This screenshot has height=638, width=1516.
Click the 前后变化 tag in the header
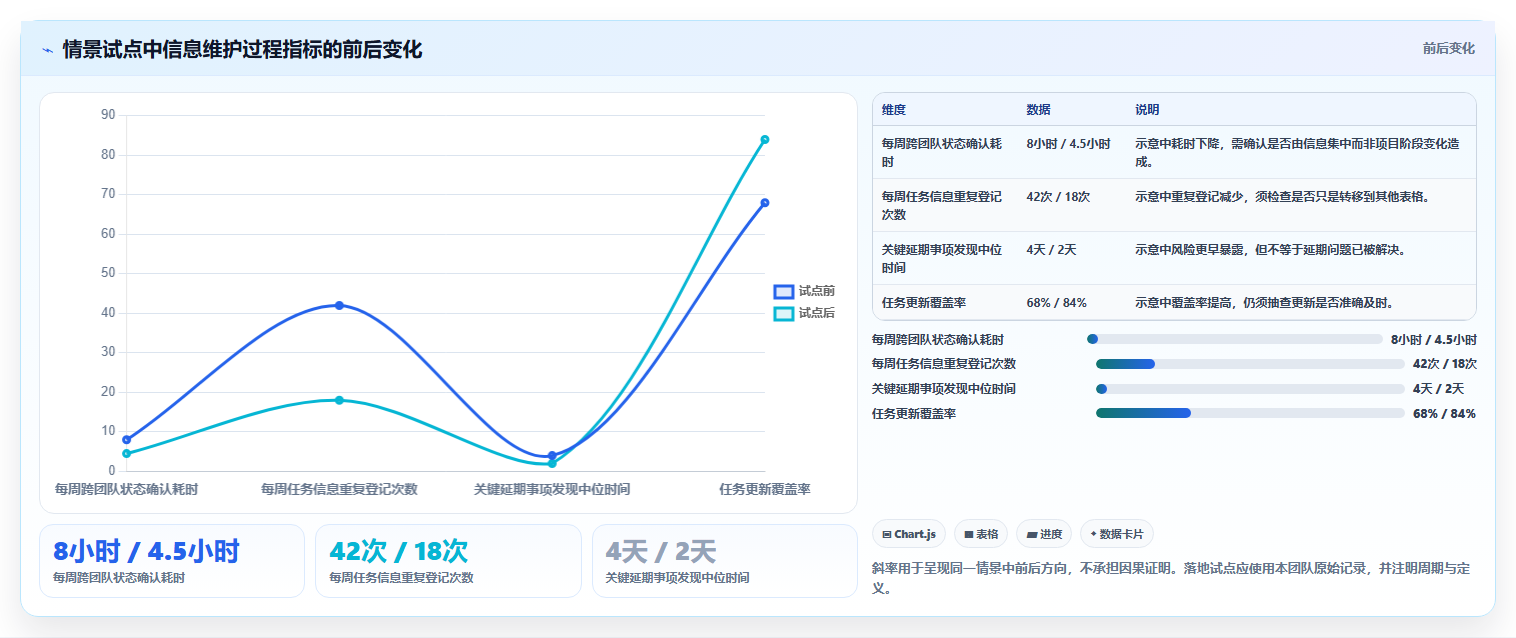(x=1448, y=48)
